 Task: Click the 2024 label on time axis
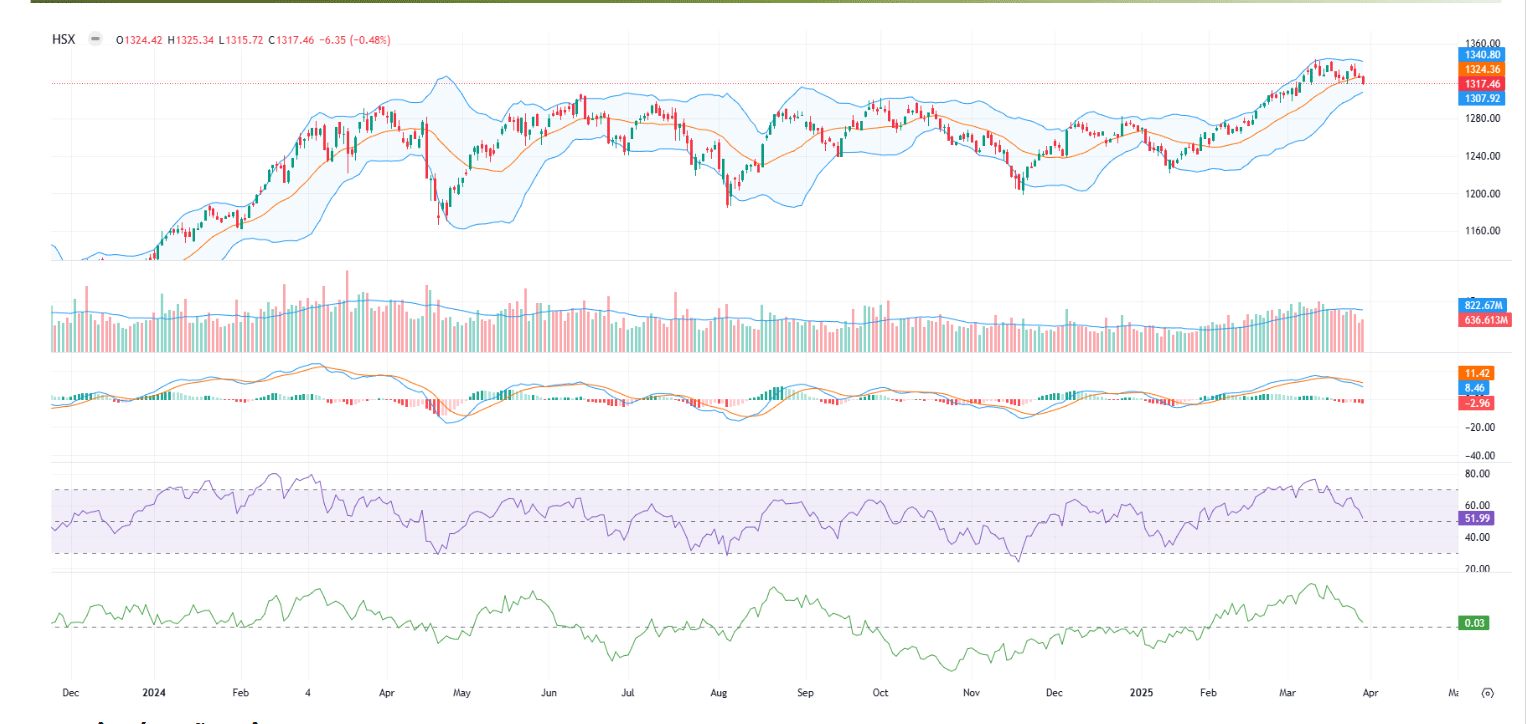tap(155, 692)
